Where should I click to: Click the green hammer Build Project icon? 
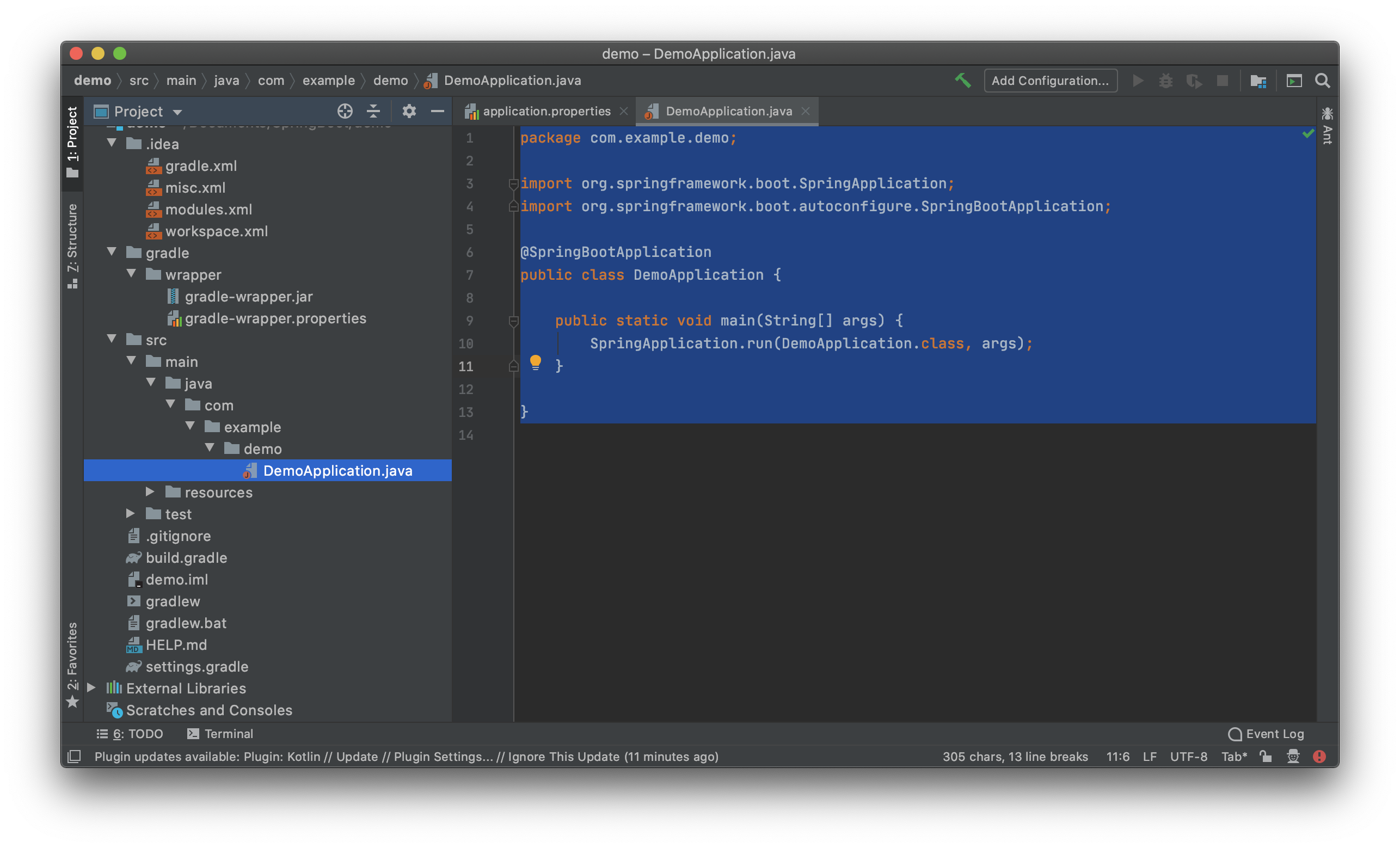tap(962, 81)
